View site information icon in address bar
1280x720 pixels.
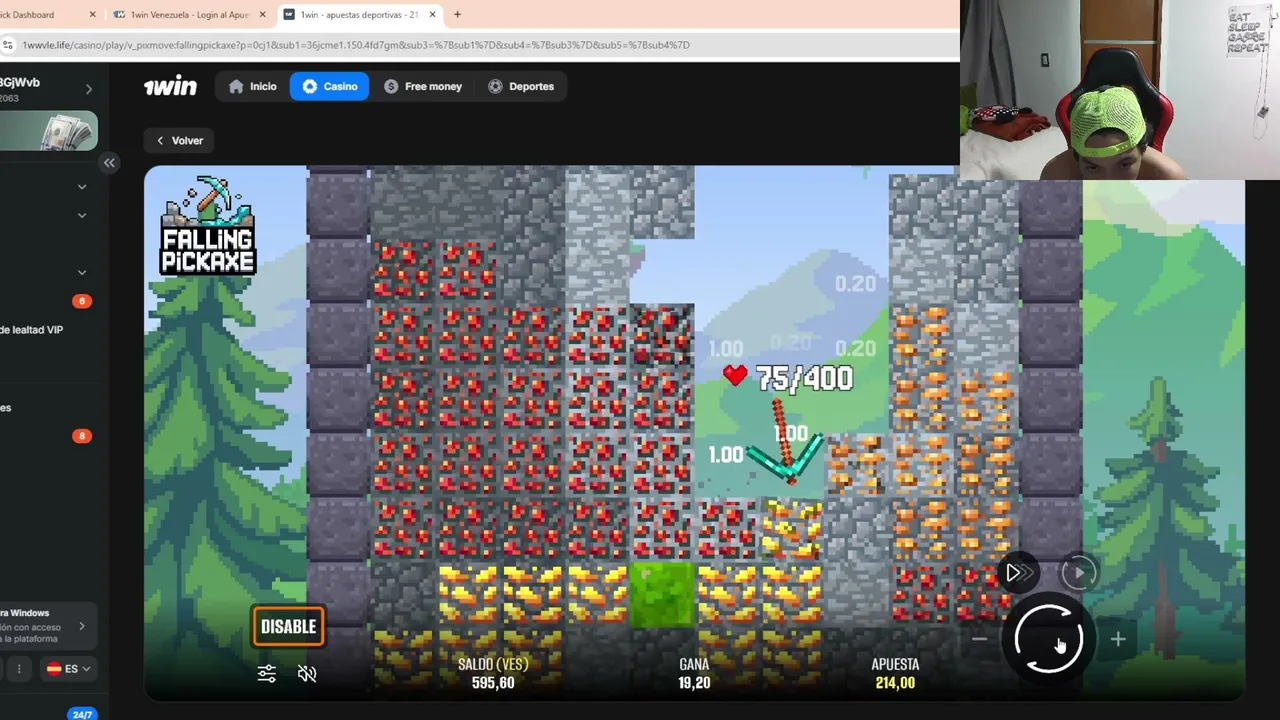[9, 45]
